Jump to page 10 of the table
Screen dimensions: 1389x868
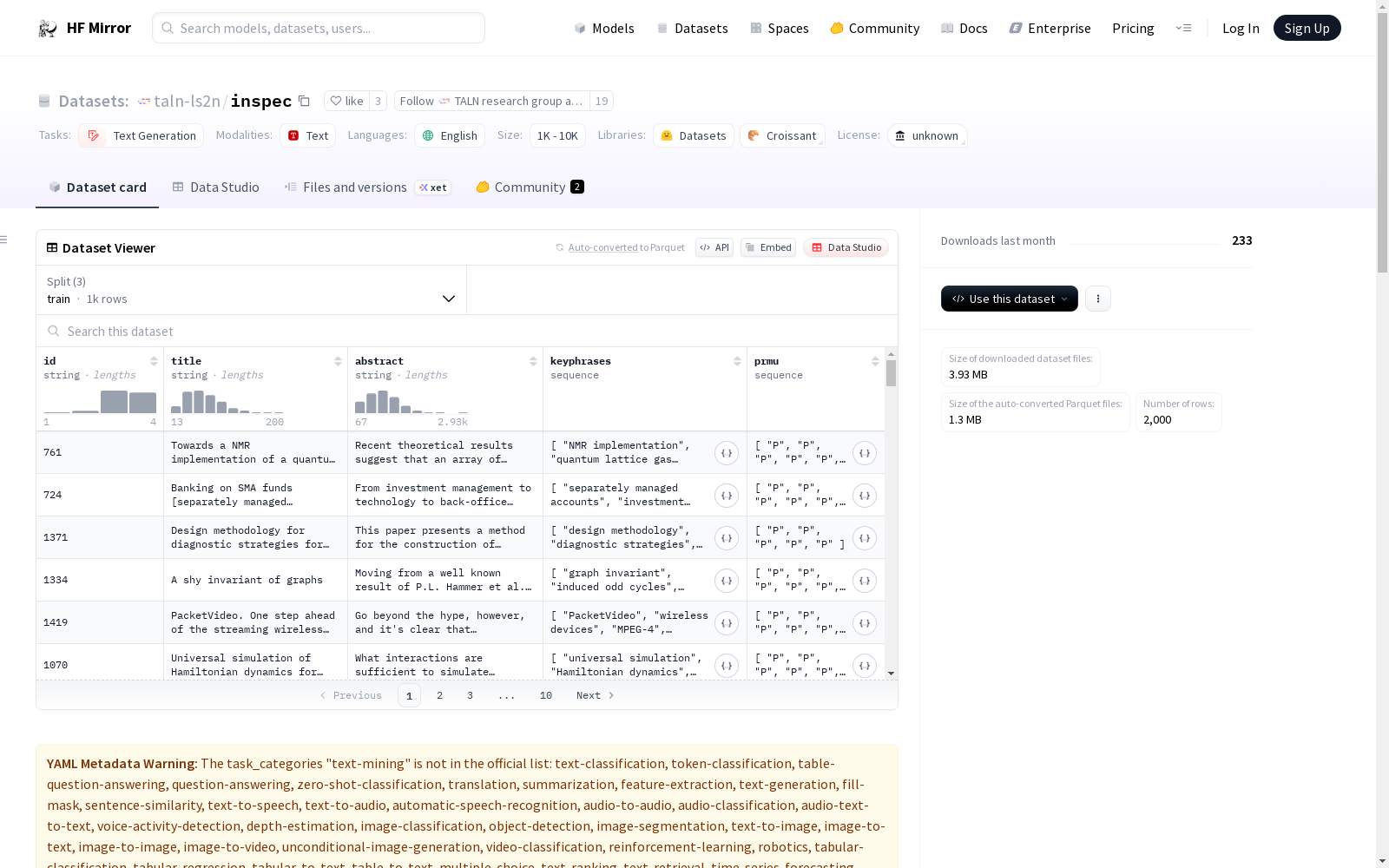[546, 695]
